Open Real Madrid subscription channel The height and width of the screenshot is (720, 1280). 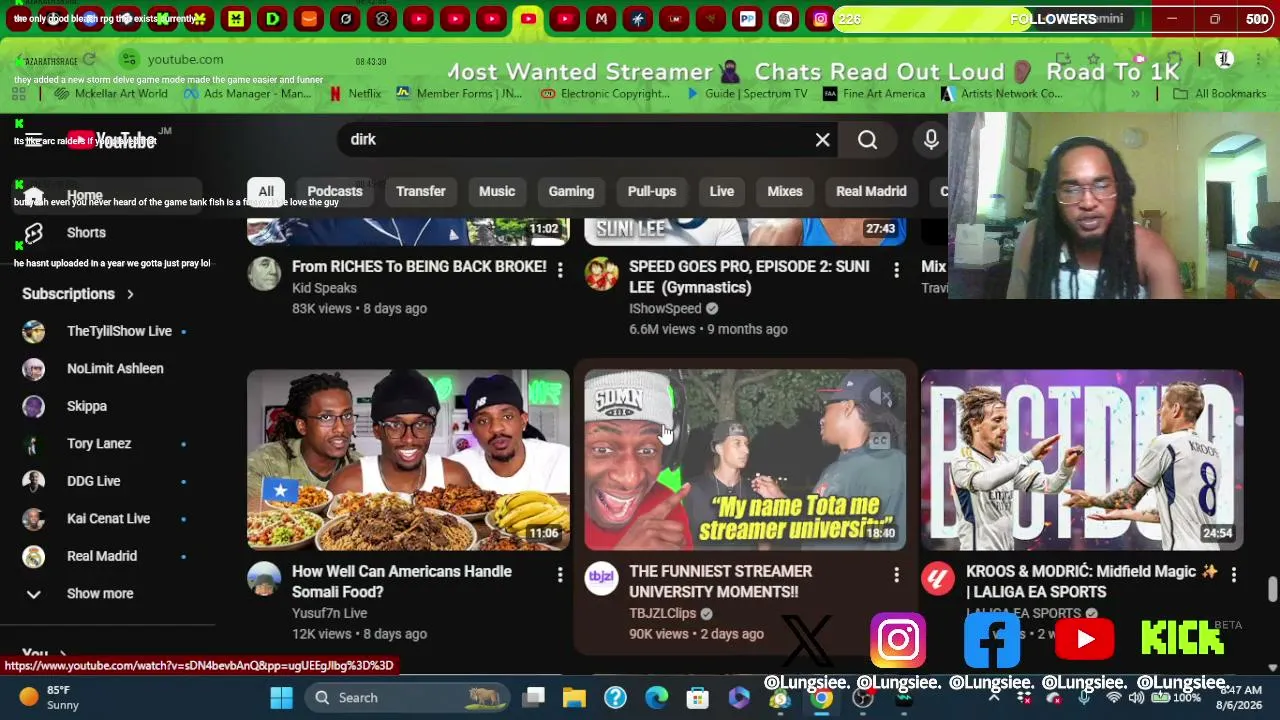click(107, 557)
